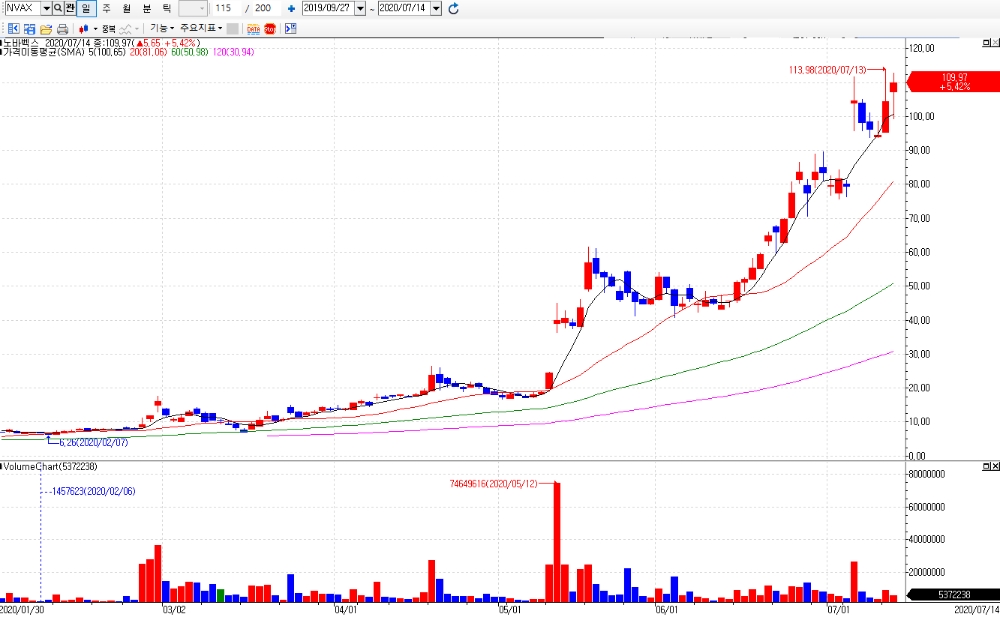Click the blue plus icon next to 200
1000x617 pixels.
point(291,8)
